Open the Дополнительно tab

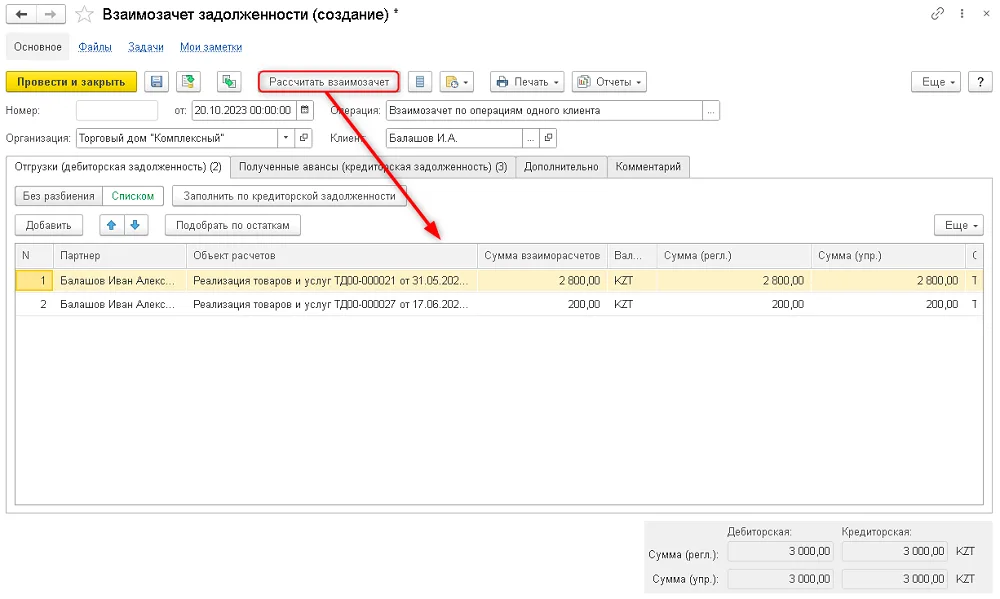click(561, 166)
